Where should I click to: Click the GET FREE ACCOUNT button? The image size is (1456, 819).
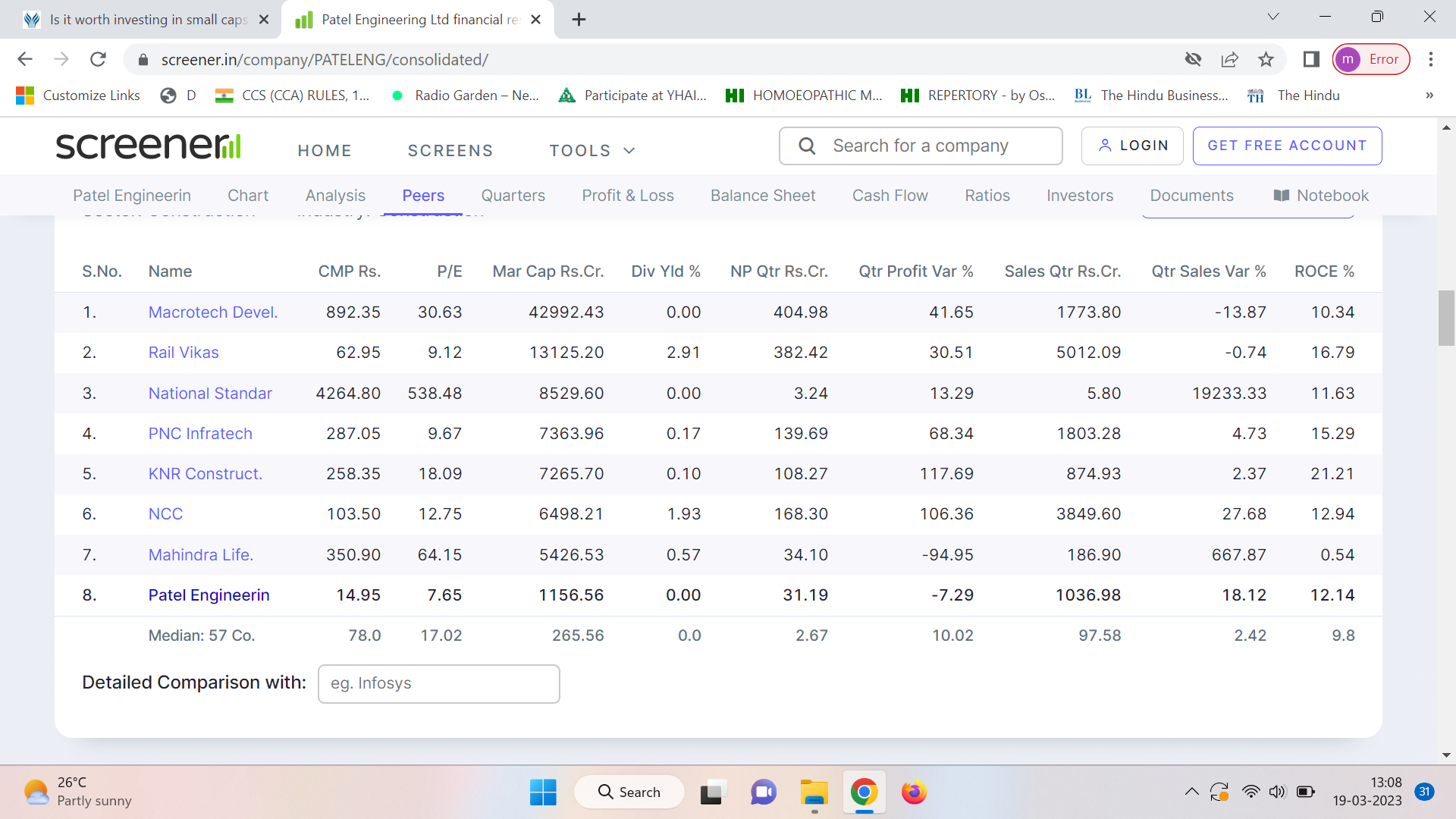tap(1287, 146)
